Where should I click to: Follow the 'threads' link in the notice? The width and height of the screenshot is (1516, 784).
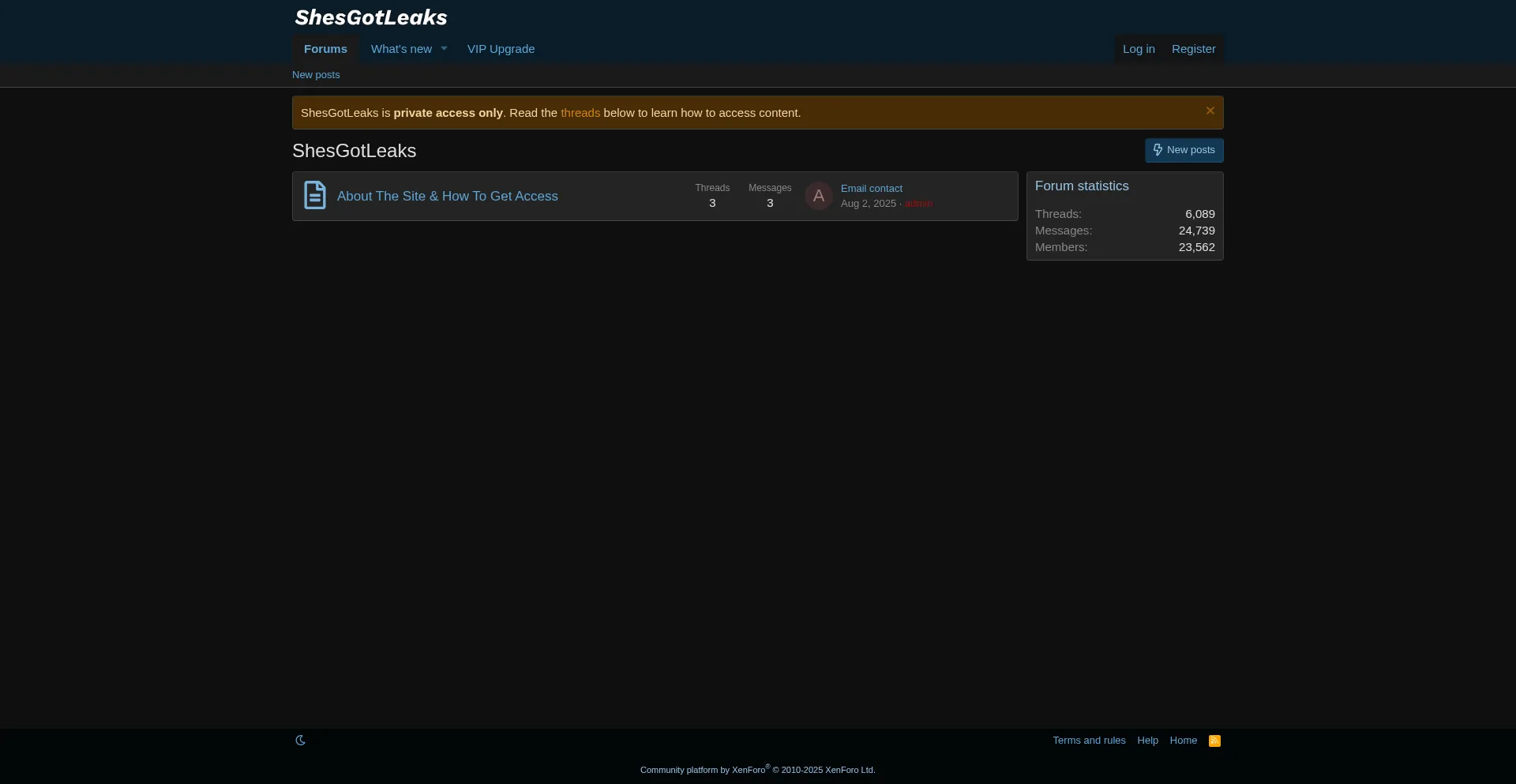[580, 113]
